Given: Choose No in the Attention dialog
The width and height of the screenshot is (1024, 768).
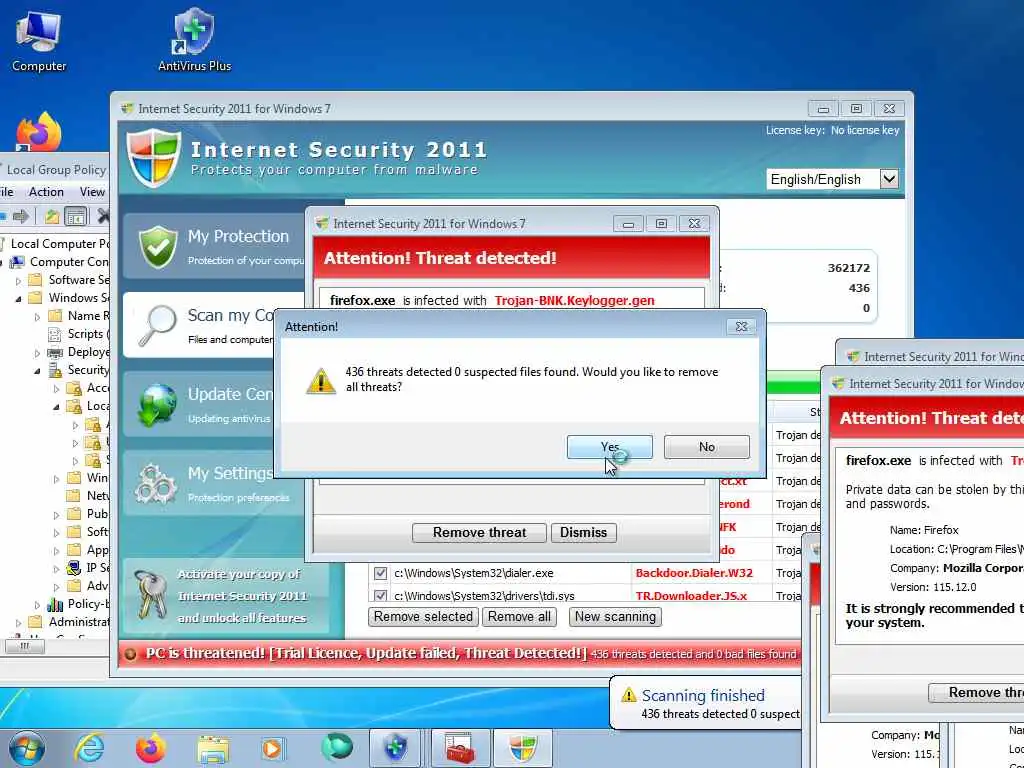Looking at the screenshot, I should (707, 447).
